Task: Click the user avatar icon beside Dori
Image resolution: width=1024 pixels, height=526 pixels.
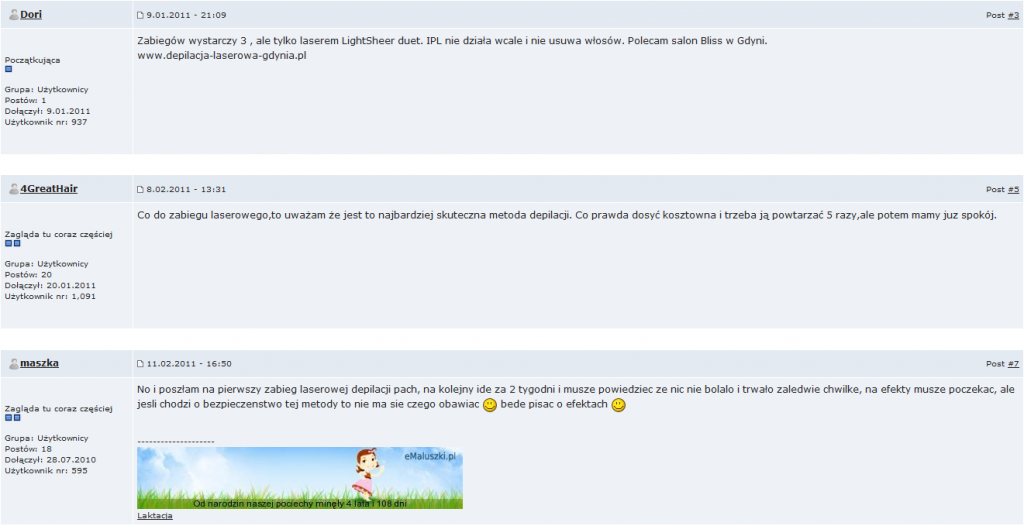Action: 14,14
